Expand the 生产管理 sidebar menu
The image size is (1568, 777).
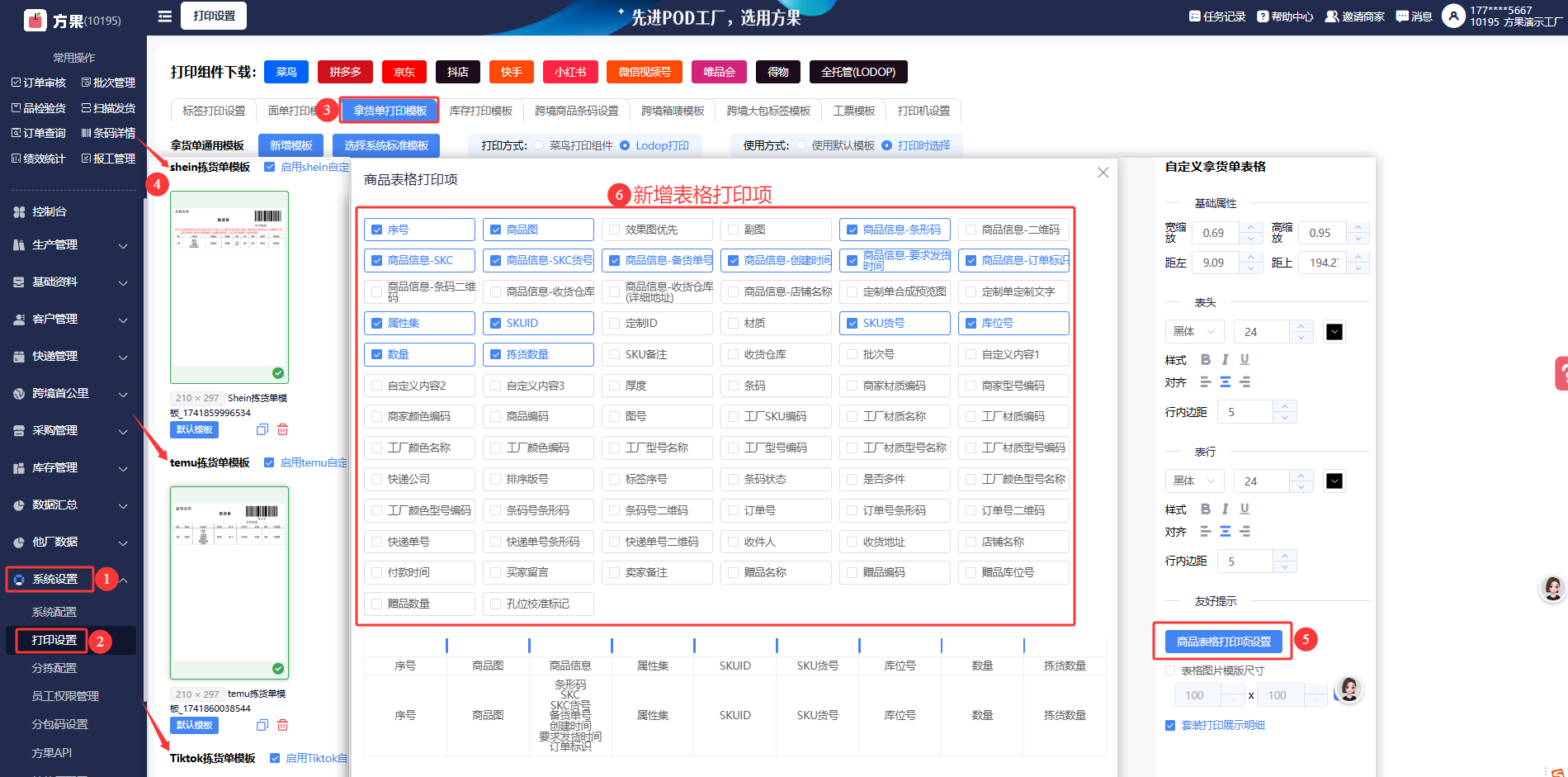click(71, 245)
